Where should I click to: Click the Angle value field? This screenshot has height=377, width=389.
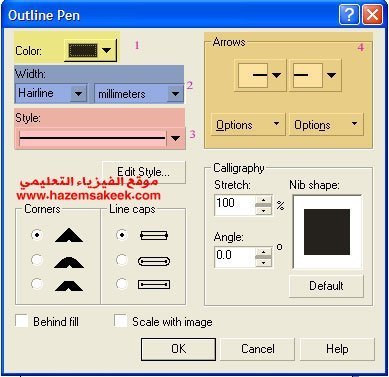tap(235, 256)
